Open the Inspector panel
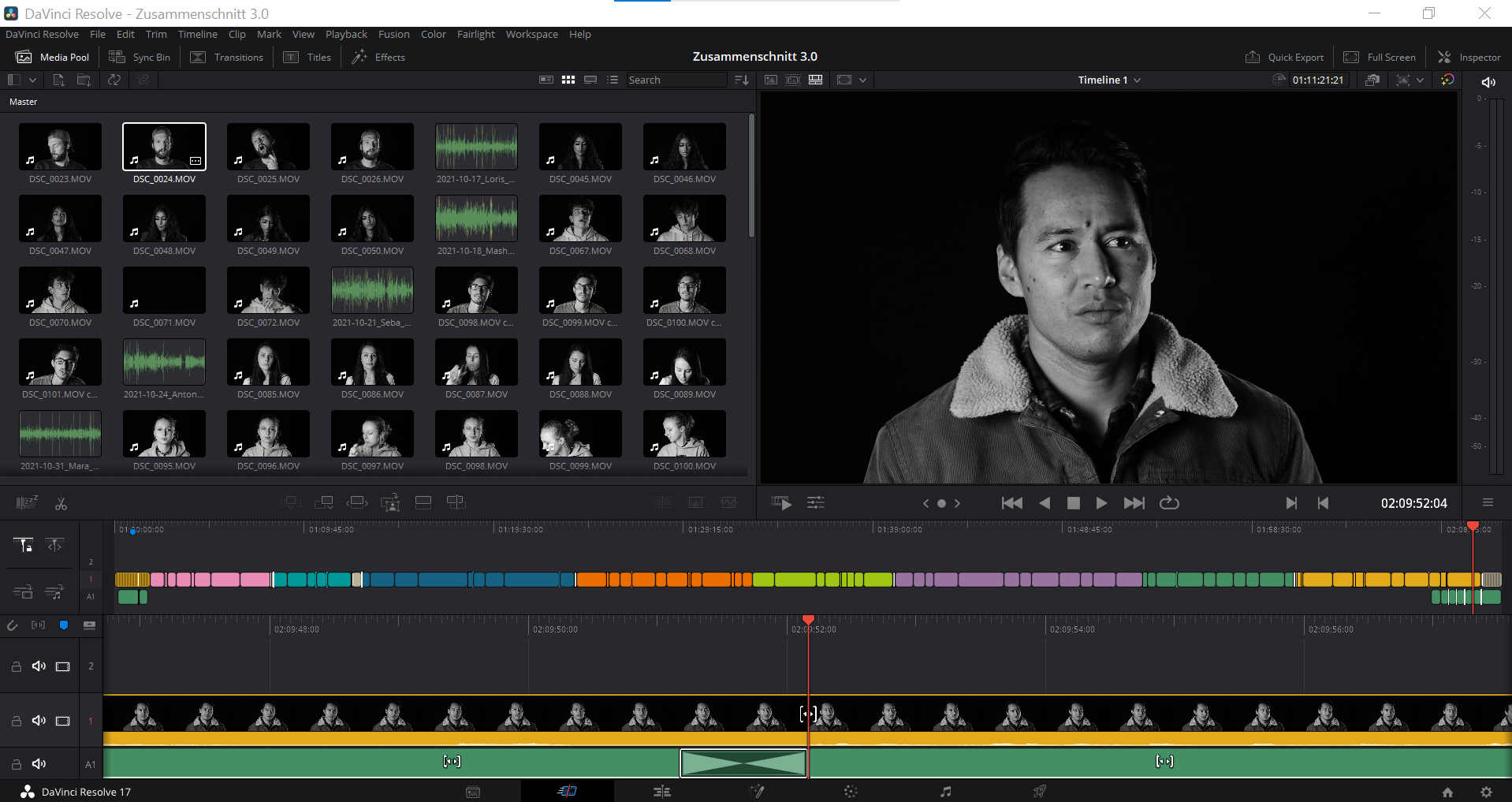Image resolution: width=1512 pixels, height=802 pixels. click(x=1469, y=57)
